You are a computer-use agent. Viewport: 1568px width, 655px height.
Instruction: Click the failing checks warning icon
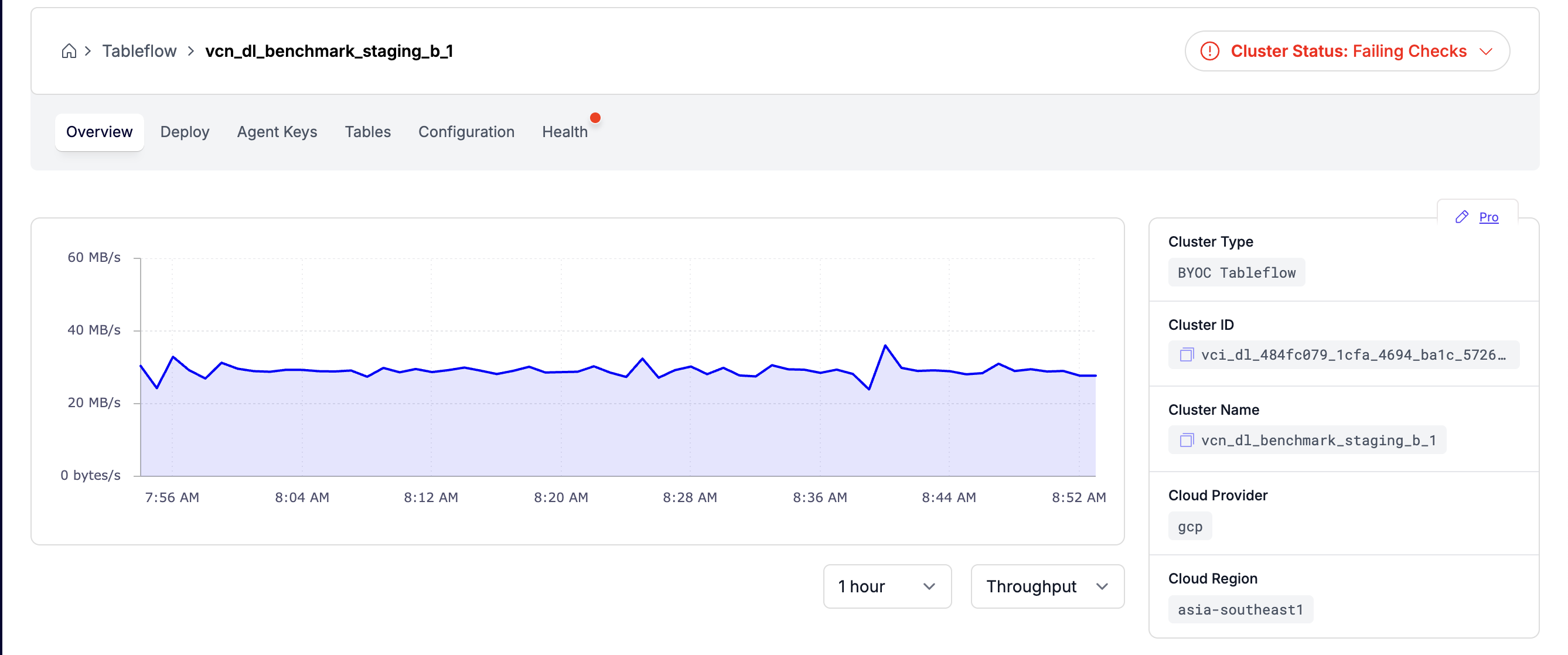pyautogui.click(x=1209, y=51)
